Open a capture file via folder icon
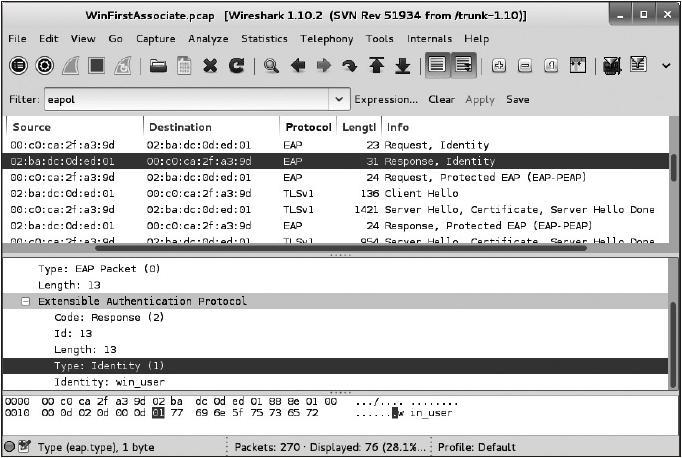 click(x=158, y=65)
